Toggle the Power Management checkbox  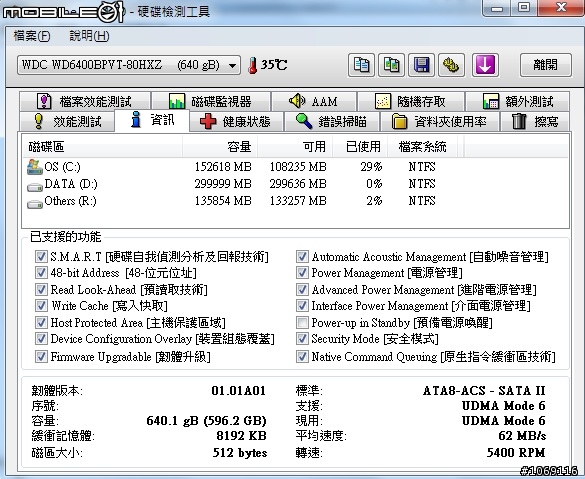pos(302,273)
